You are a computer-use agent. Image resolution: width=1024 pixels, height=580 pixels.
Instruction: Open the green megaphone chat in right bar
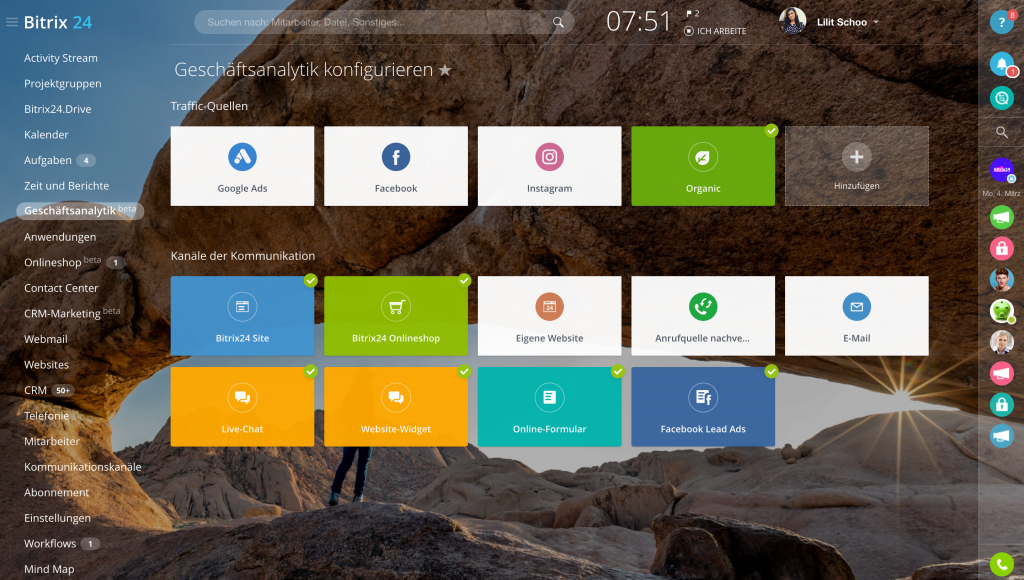[1001, 217]
